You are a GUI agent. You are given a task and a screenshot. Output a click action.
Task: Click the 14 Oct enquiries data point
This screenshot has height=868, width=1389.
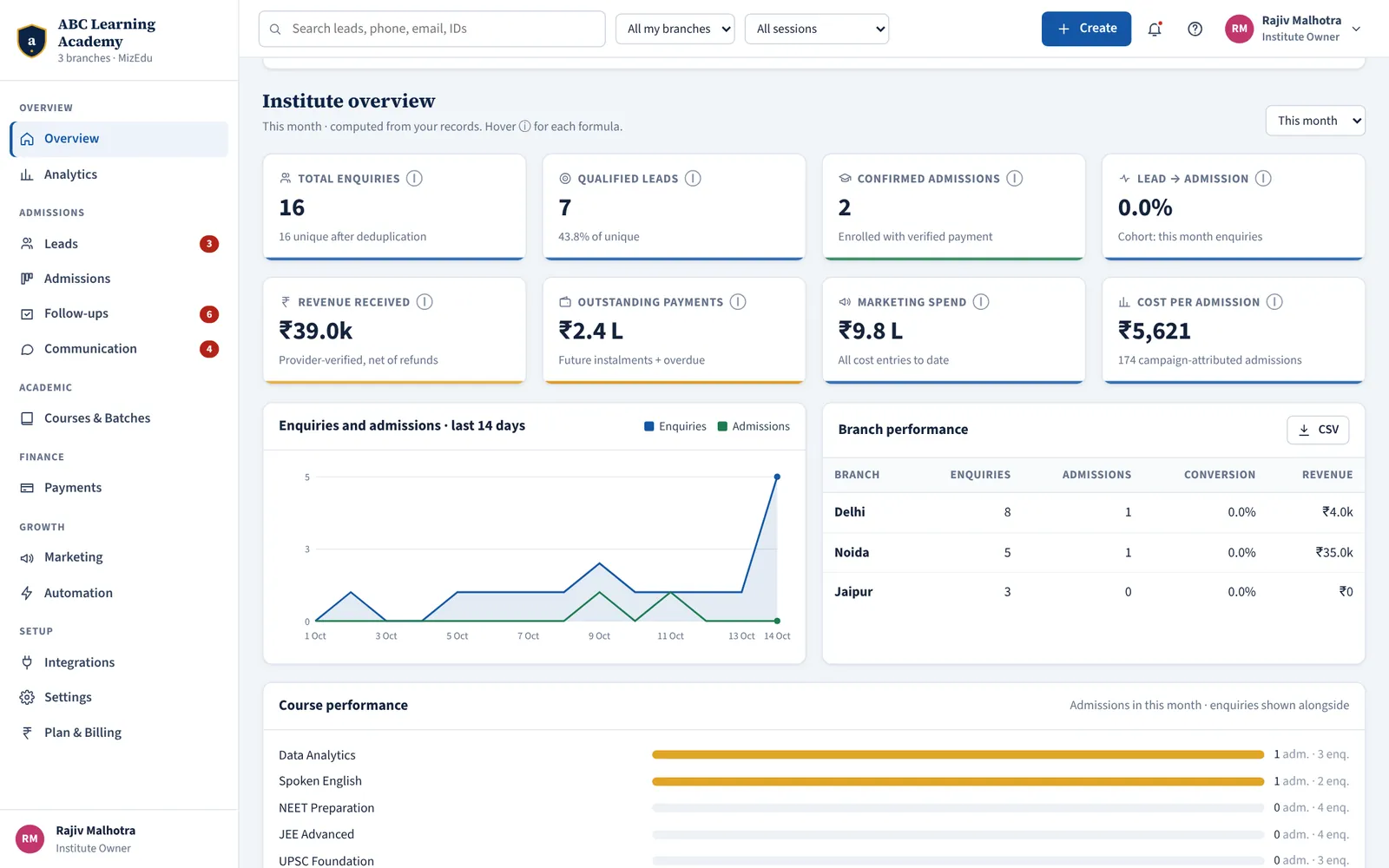pos(777,477)
